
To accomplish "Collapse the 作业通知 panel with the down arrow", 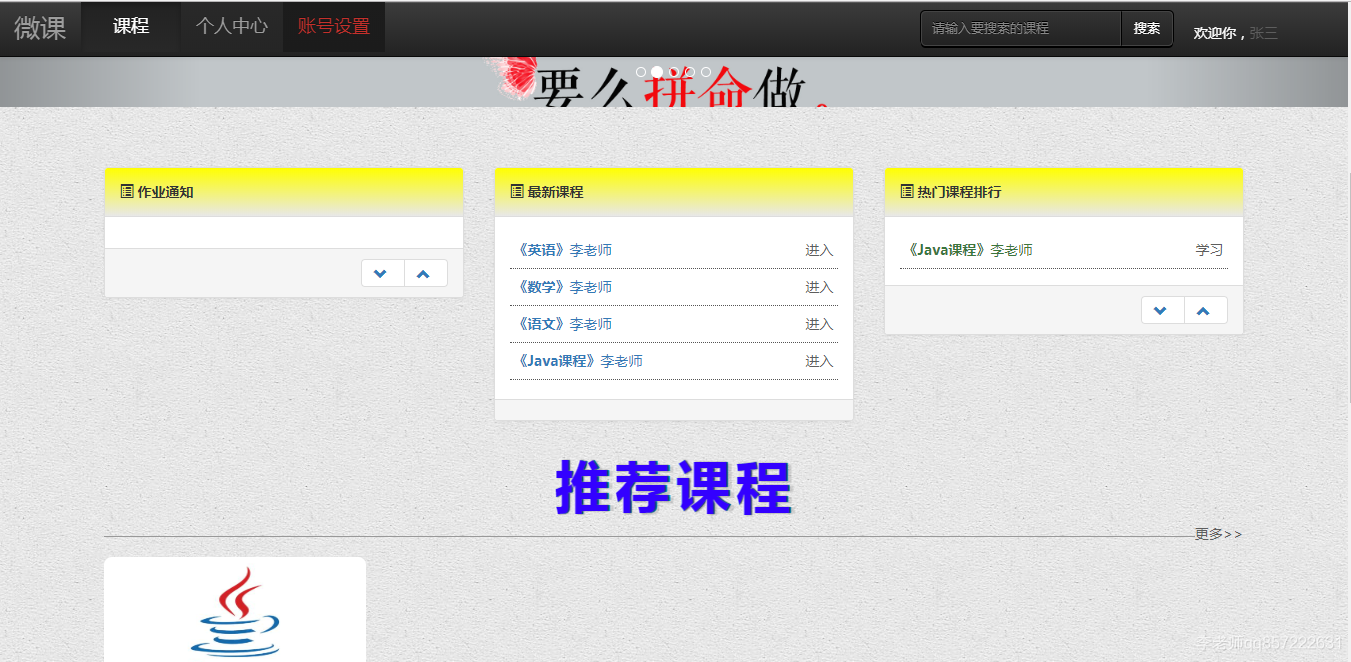I will point(382,272).
